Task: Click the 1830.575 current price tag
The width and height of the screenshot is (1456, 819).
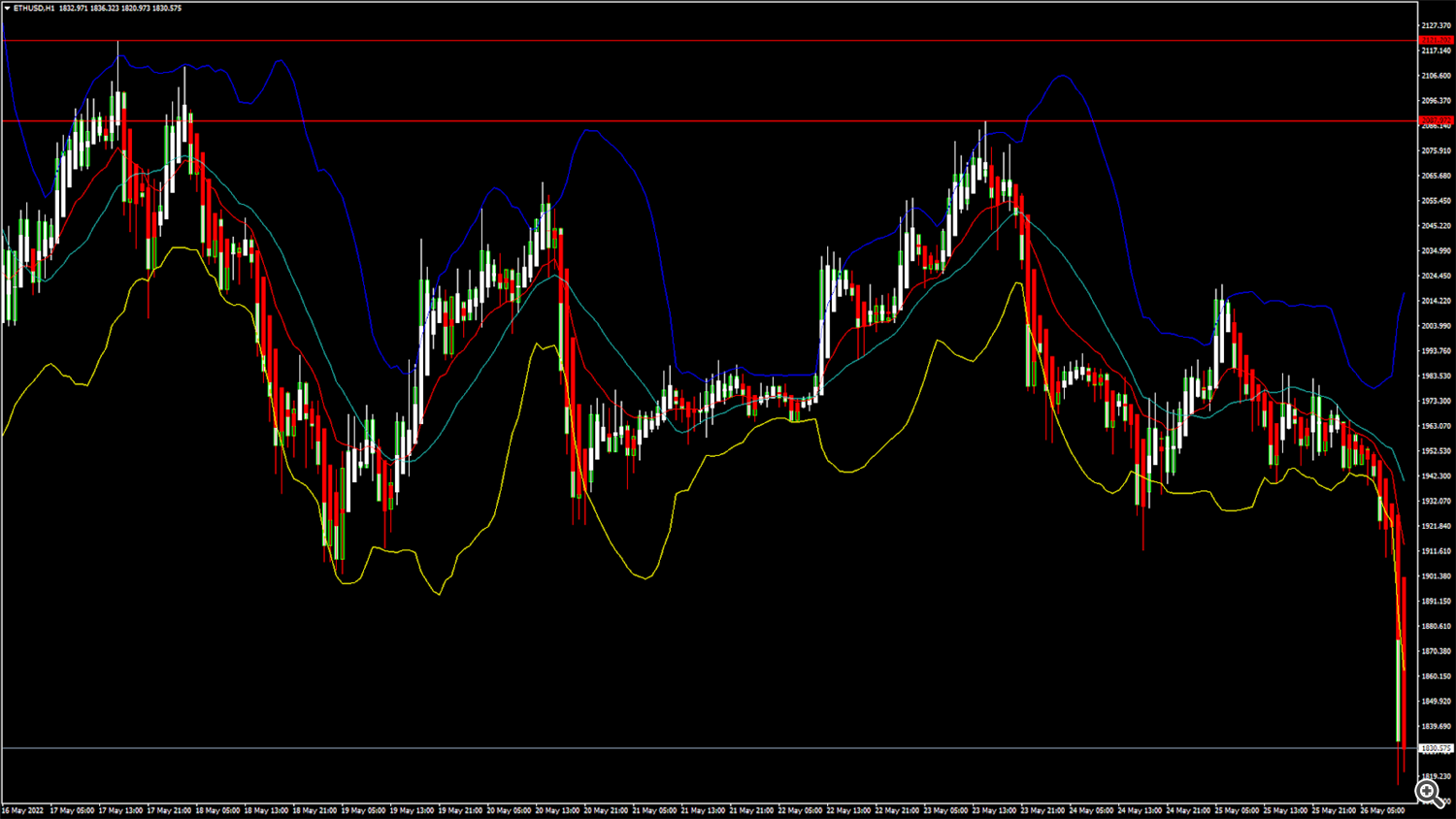Action: click(x=1437, y=749)
